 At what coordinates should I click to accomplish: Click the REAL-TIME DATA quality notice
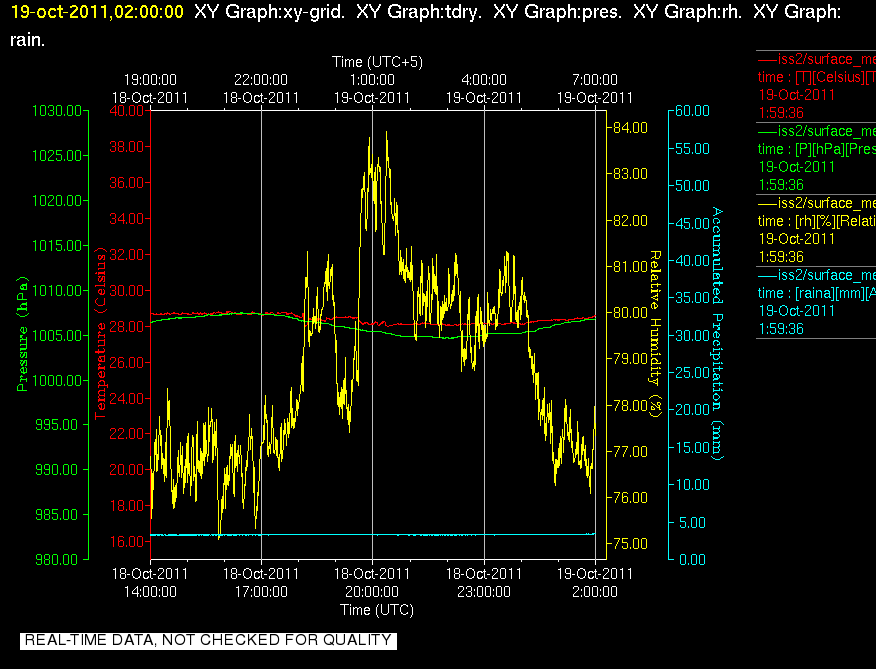pos(208,640)
